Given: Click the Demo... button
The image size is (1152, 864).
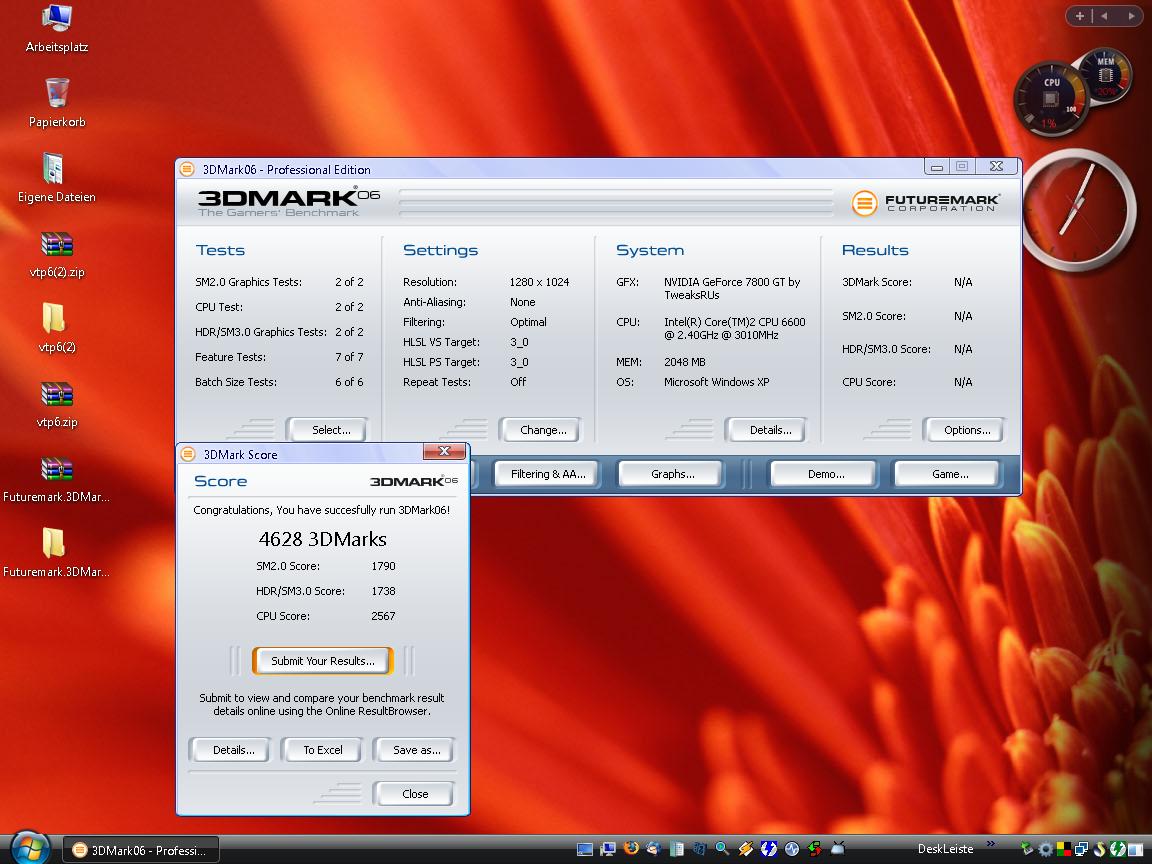Looking at the screenshot, I should pos(824,474).
